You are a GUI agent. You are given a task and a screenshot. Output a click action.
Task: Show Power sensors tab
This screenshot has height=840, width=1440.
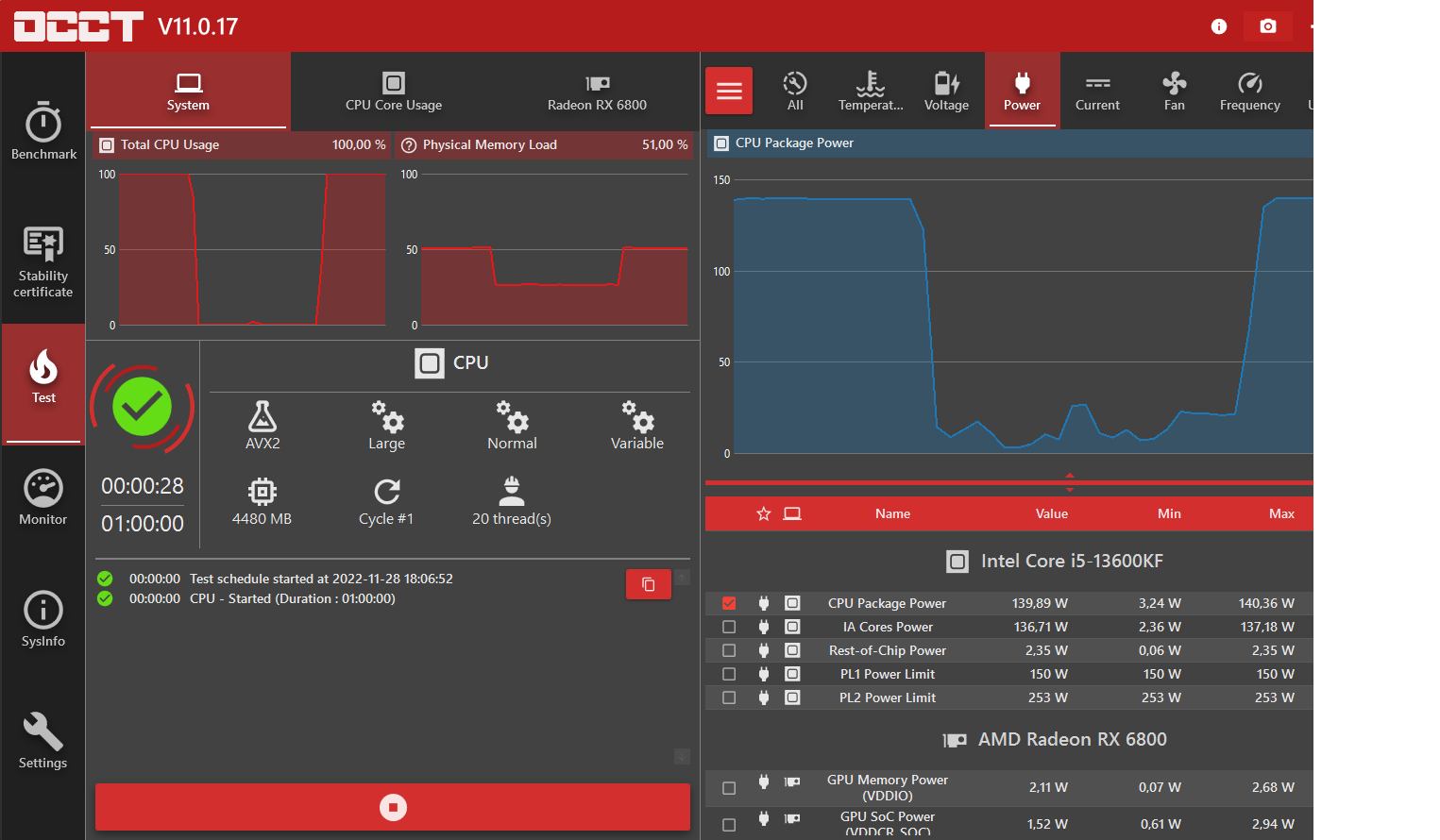coord(1023,92)
